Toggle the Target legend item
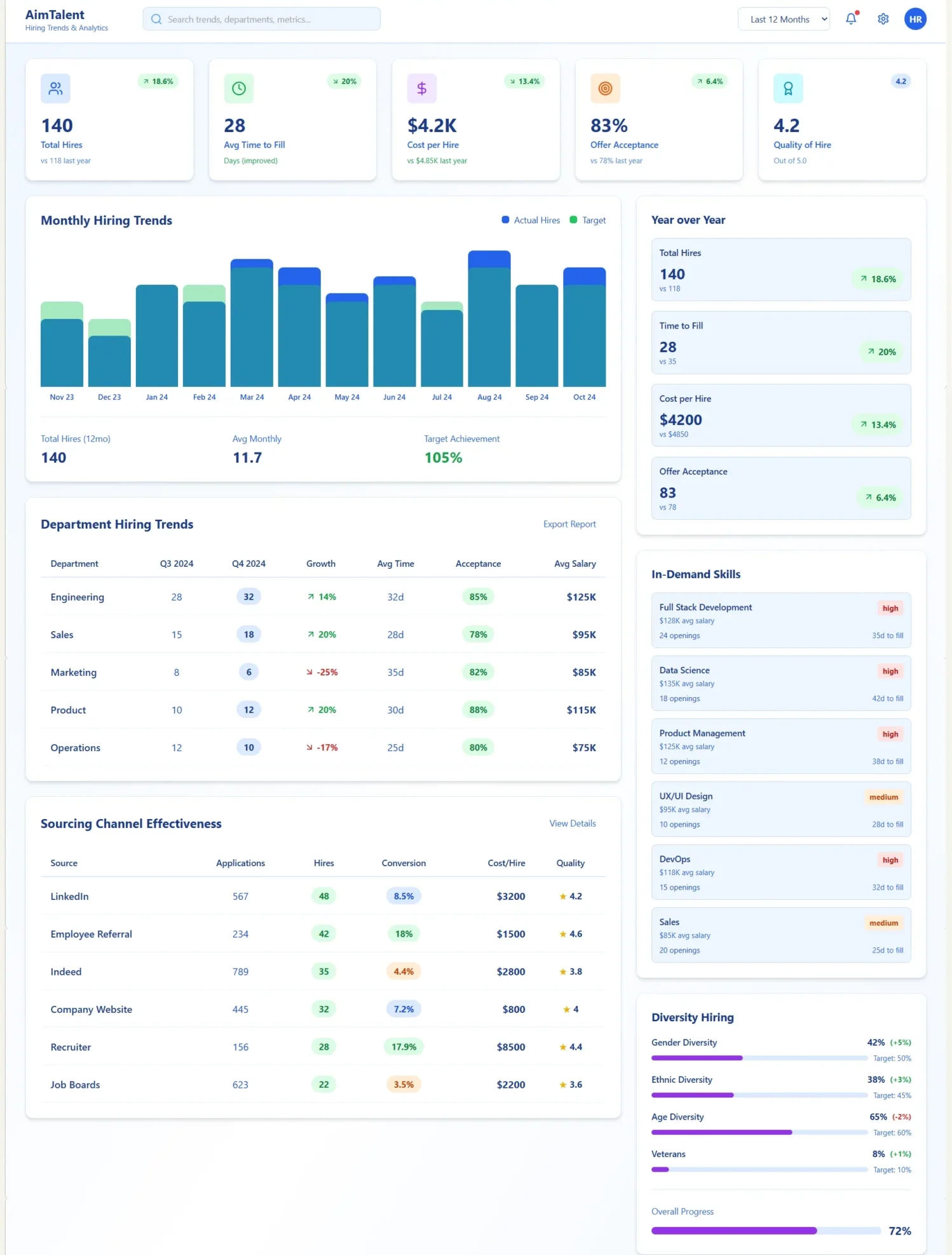 [x=588, y=220]
